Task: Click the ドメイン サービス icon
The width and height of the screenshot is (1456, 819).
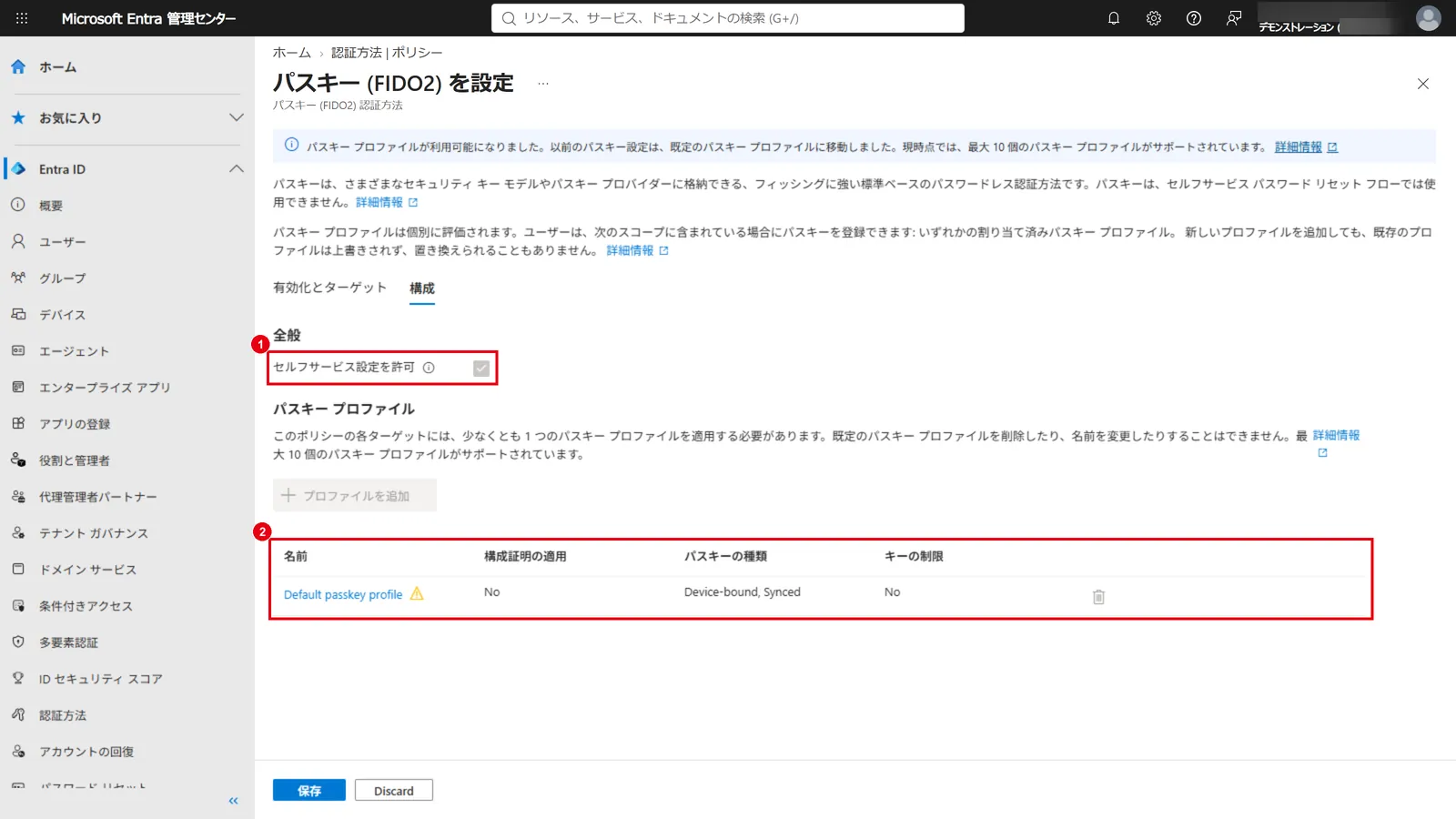Action: (18, 569)
